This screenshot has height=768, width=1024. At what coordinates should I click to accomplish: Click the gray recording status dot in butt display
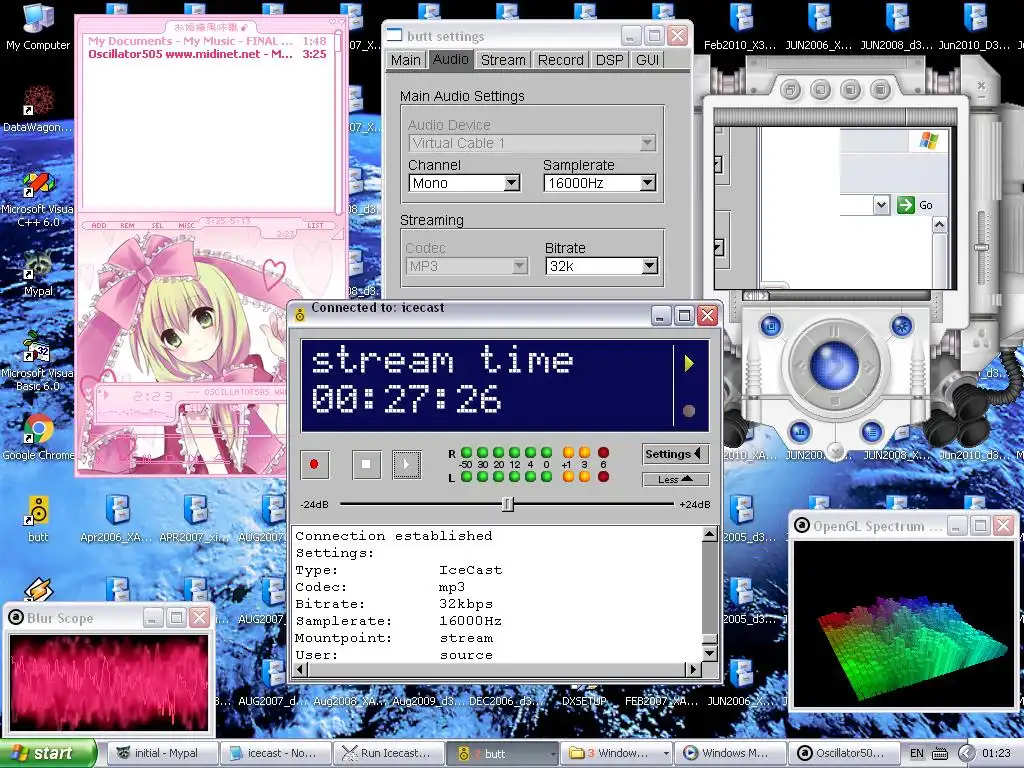point(688,411)
